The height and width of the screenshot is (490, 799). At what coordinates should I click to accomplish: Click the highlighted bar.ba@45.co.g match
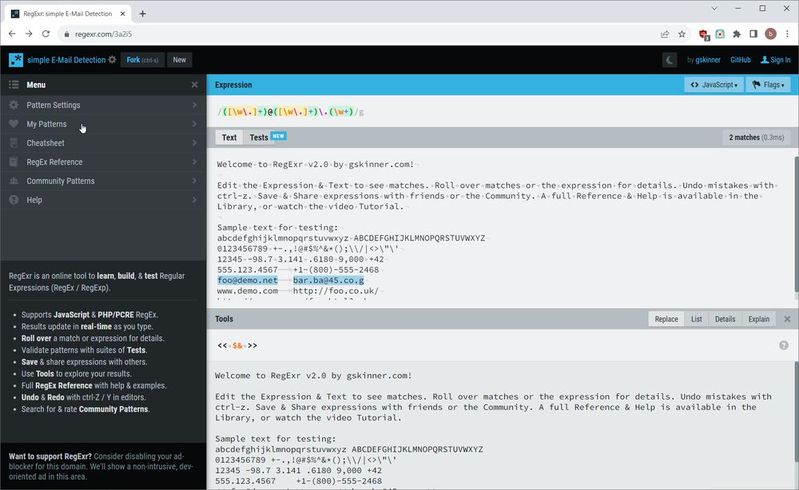[x=328, y=280]
